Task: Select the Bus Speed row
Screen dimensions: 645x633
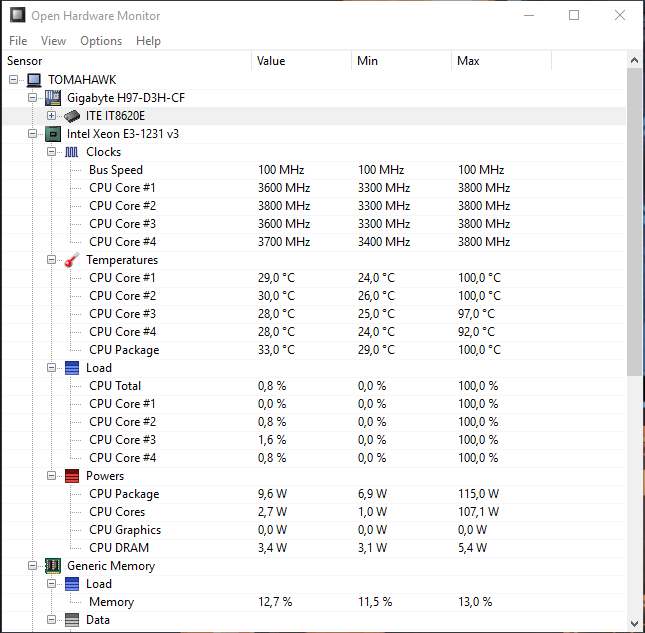Action: tap(315, 170)
